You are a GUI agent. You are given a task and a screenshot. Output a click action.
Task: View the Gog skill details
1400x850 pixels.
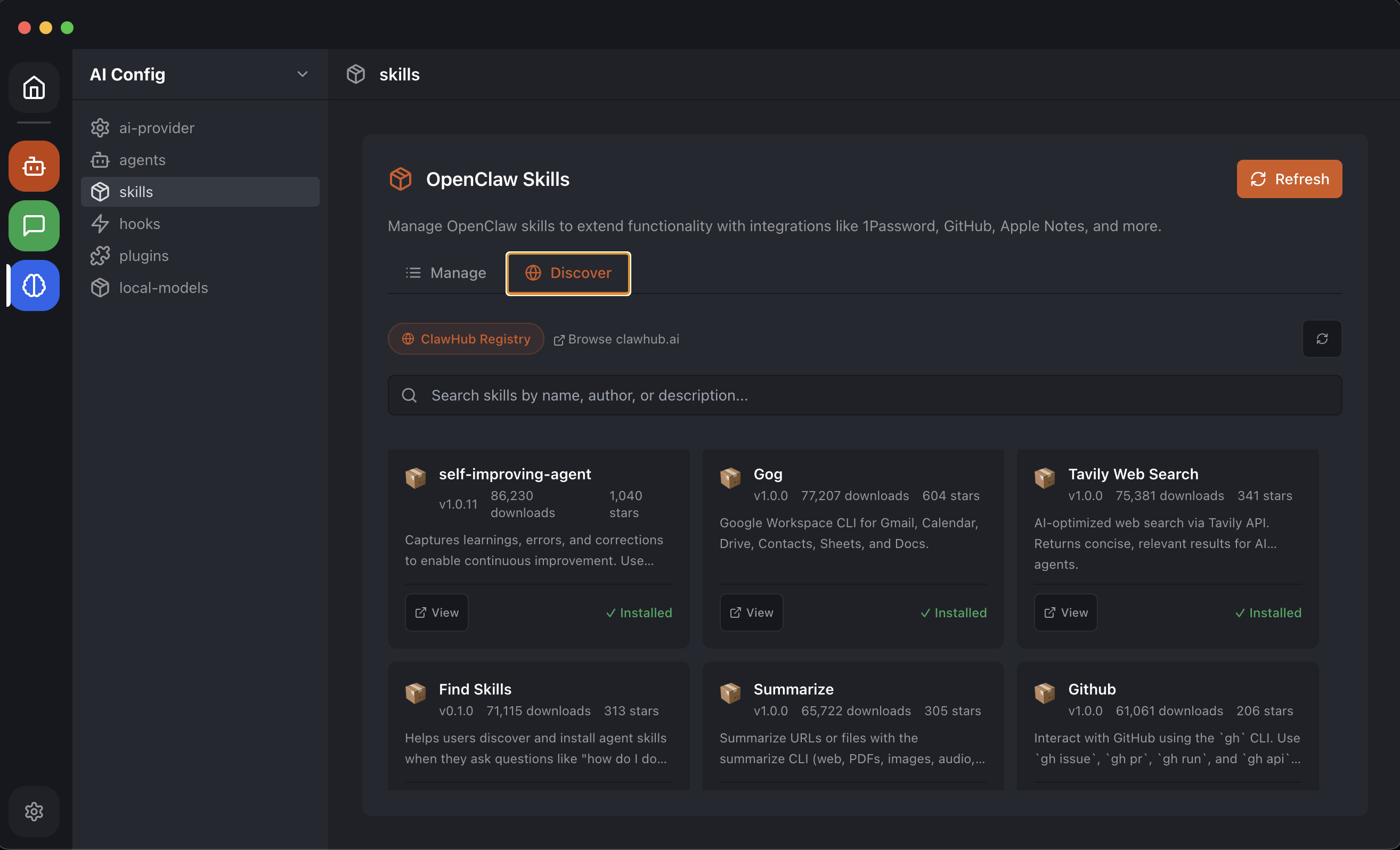(x=751, y=612)
